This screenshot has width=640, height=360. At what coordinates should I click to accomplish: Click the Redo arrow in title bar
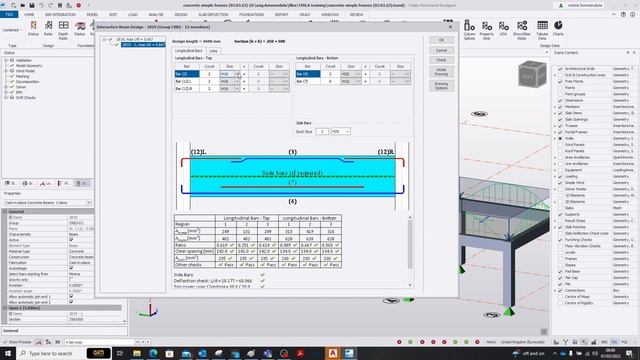pos(51,5)
